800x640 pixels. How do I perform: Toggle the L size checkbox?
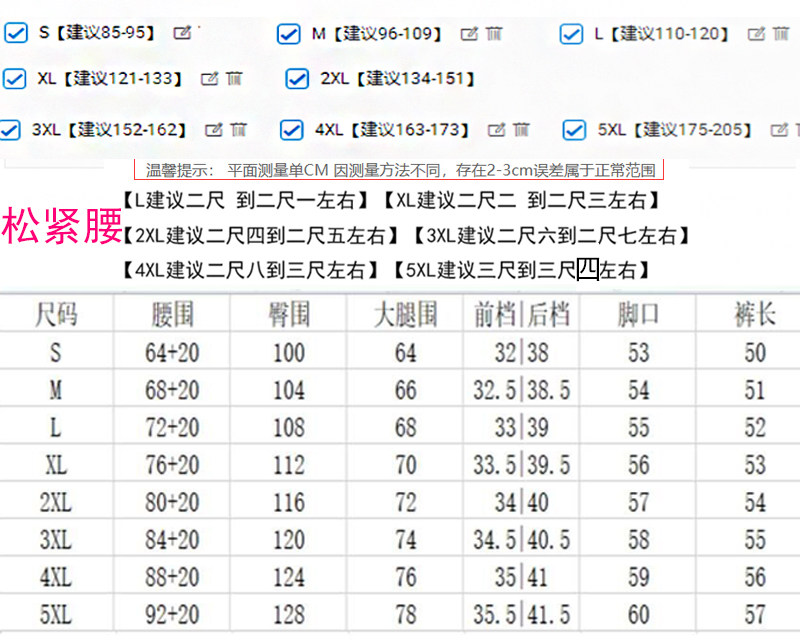pyautogui.click(x=571, y=34)
